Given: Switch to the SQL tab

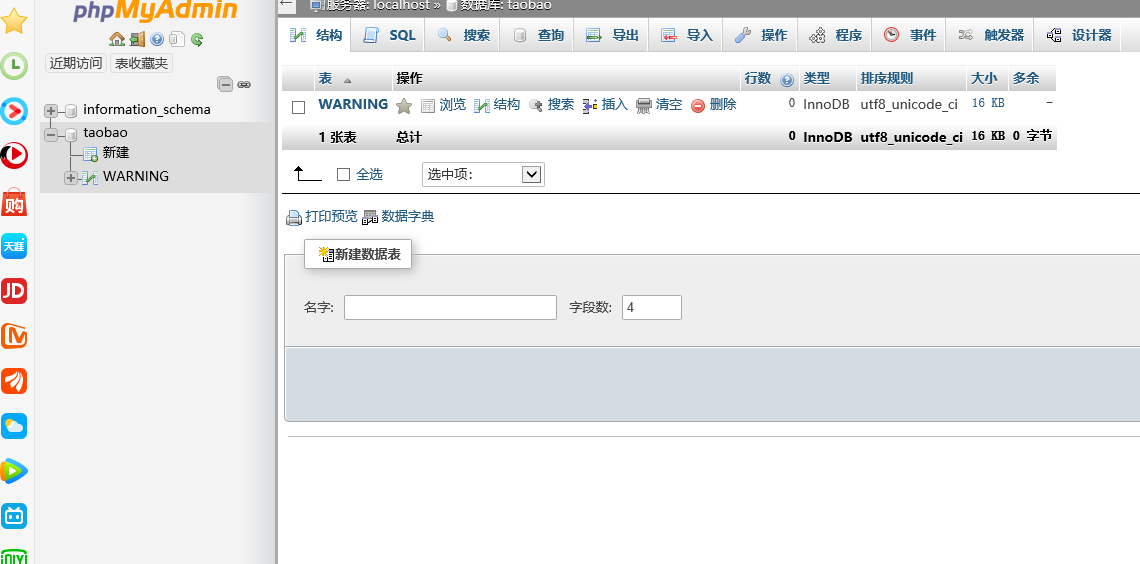Looking at the screenshot, I should tap(389, 35).
